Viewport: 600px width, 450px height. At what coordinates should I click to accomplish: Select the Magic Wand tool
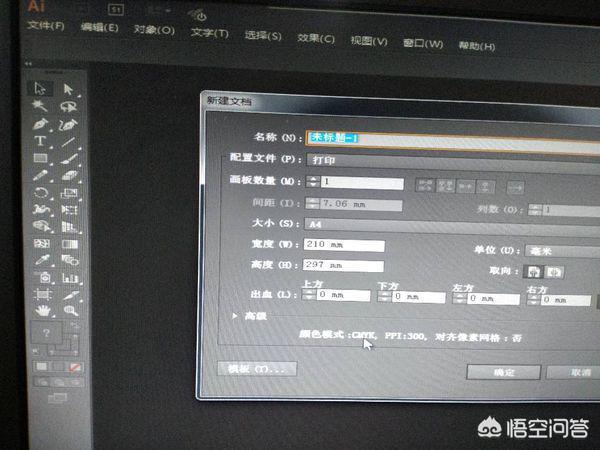(x=40, y=106)
